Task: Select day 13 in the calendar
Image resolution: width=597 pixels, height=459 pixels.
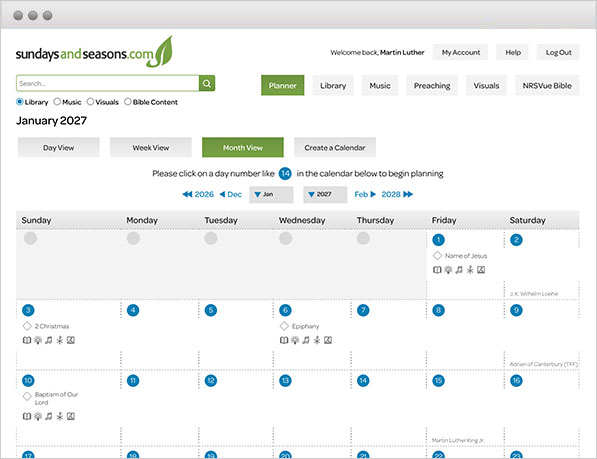Action: pos(285,381)
